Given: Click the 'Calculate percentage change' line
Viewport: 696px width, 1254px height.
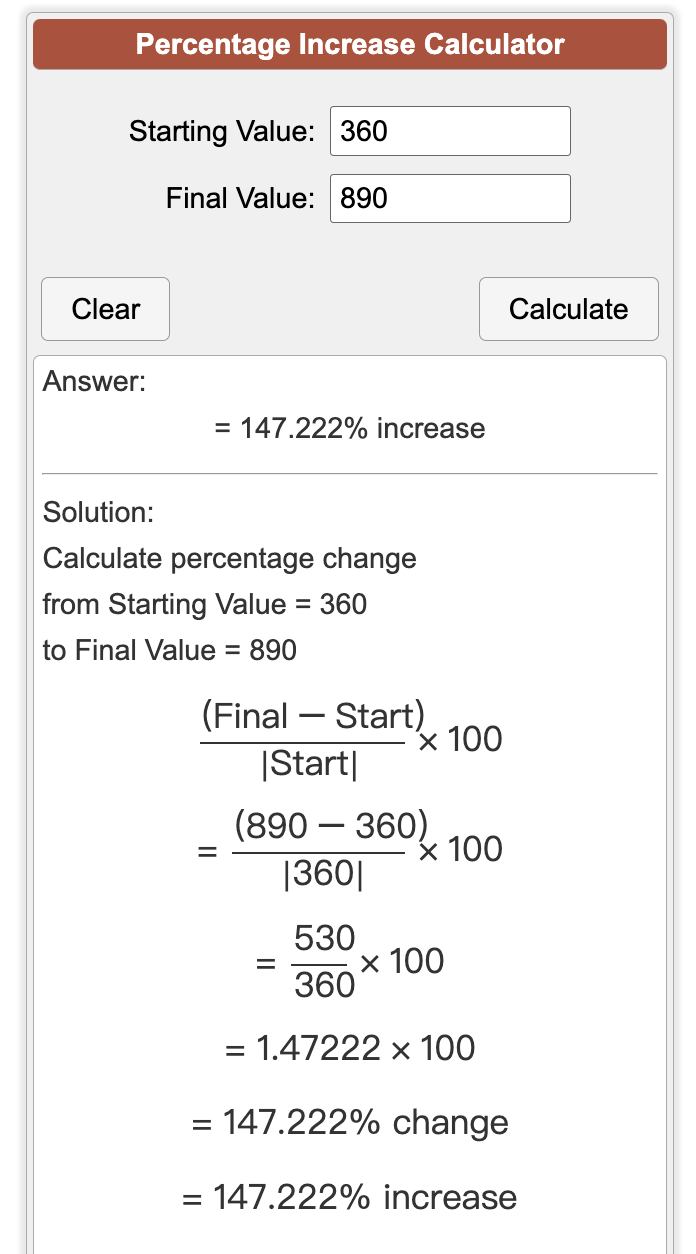Looking at the screenshot, I should pyautogui.click(x=230, y=558).
